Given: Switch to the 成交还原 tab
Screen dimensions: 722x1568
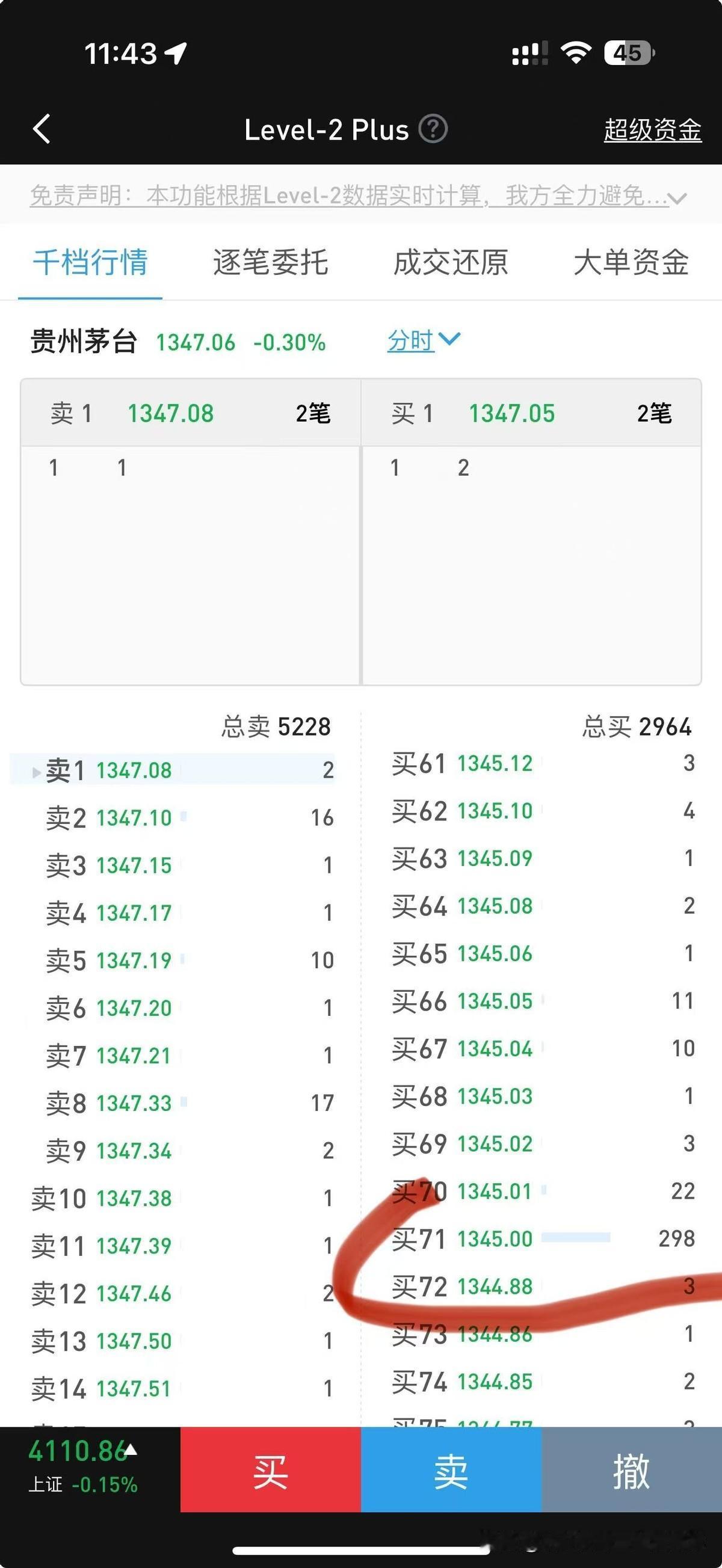Looking at the screenshot, I should pyautogui.click(x=451, y=262).
